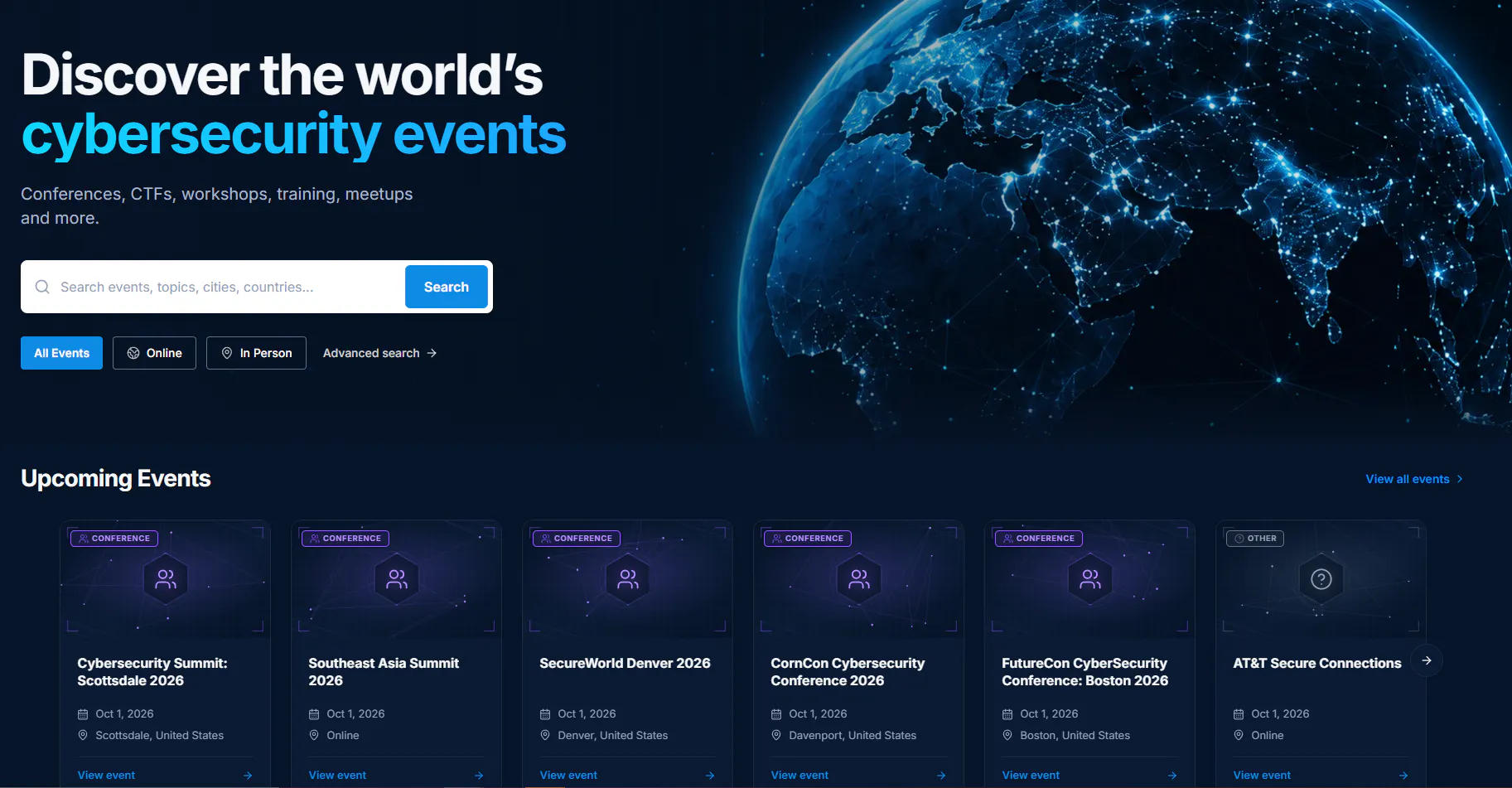Click View event on Scottsdale Summit card
This screenshot has width=1512, height=788.
pyautogui.click(x=106, y=776)
